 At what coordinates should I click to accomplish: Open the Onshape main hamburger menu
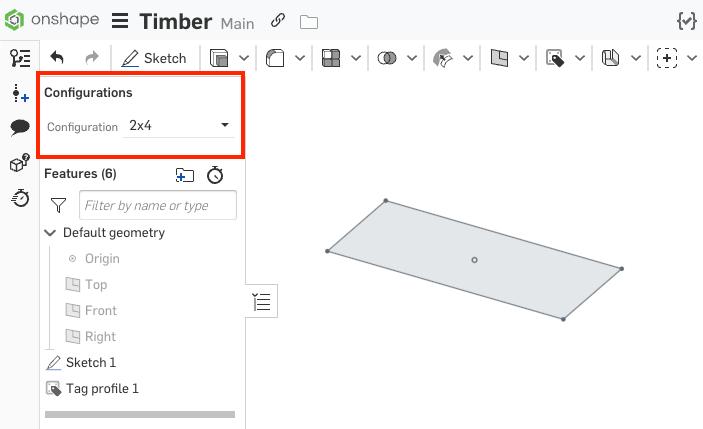click(x=120, y=22)
